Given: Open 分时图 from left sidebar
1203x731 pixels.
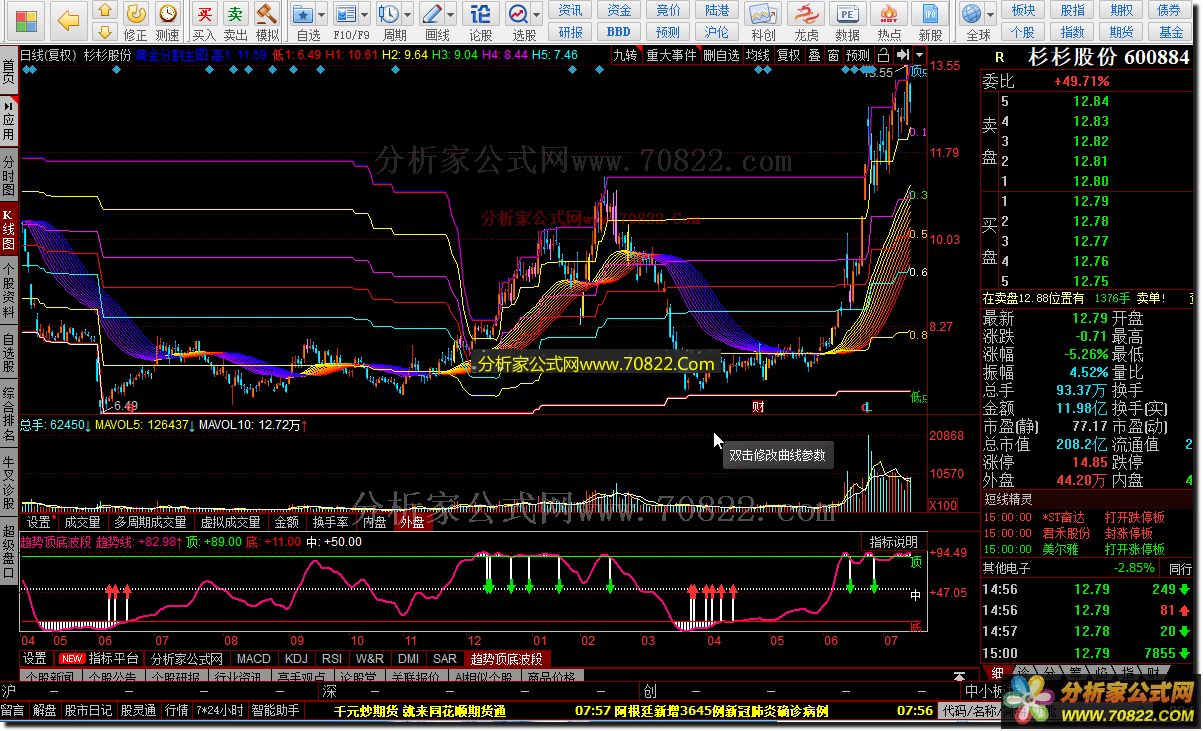Looking at the screenshot, I should [x=9, y=175].
